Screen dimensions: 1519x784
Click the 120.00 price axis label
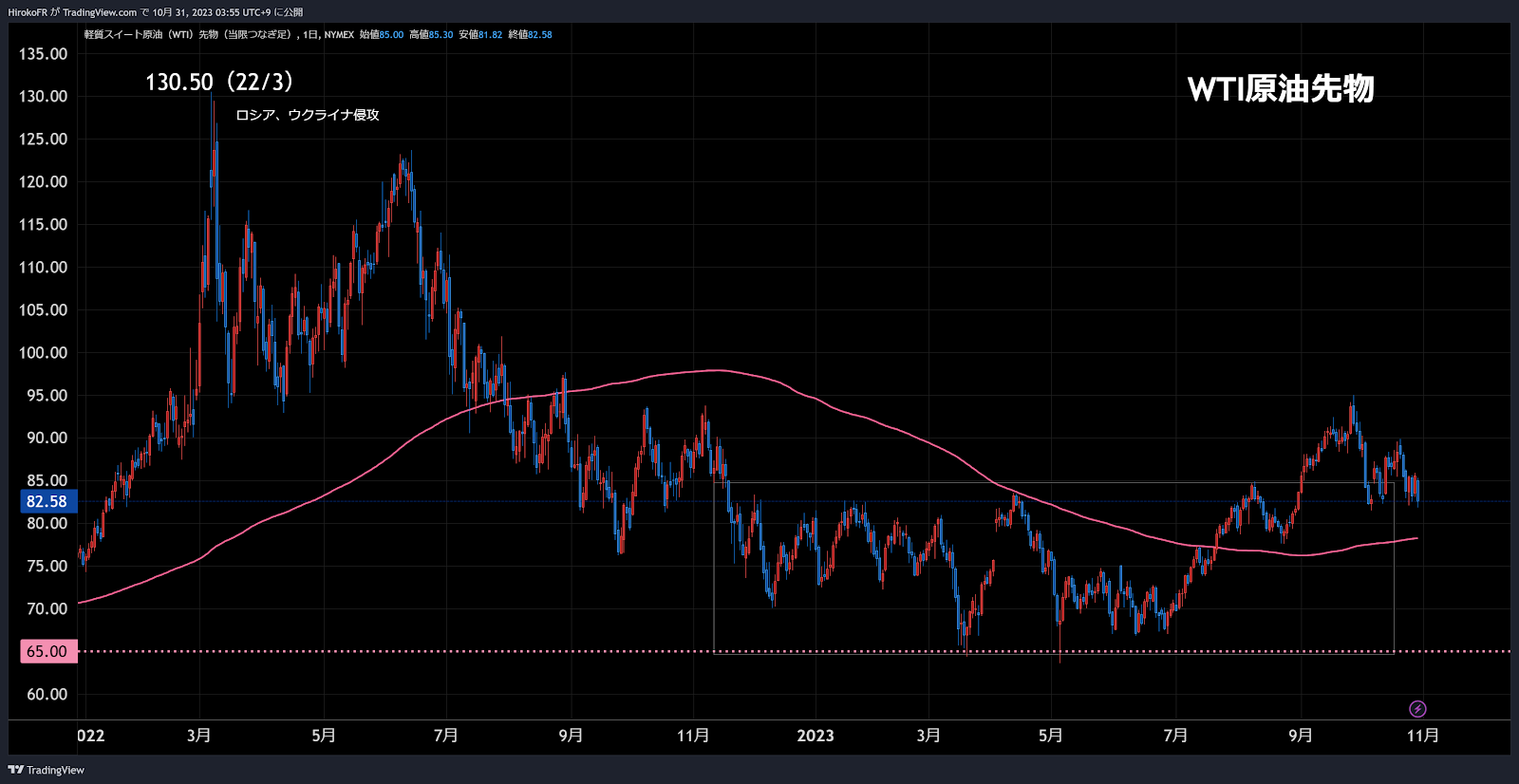click(x=44, y=182)
